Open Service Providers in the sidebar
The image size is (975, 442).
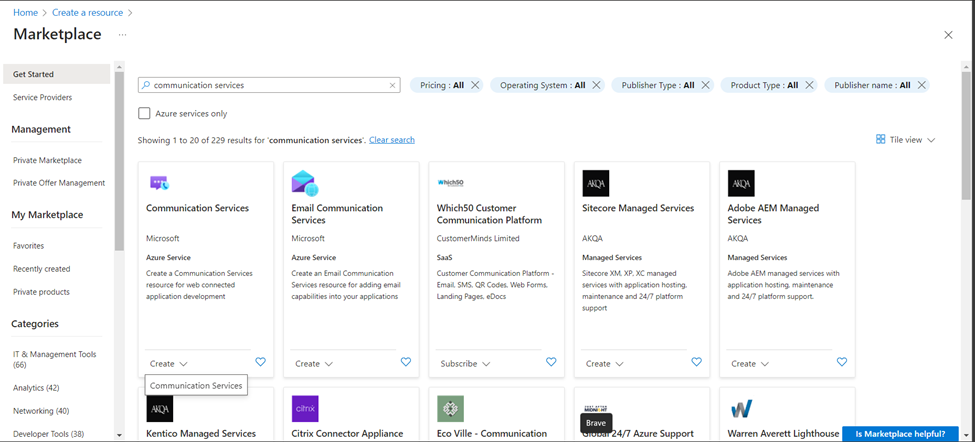pos(42,97)
